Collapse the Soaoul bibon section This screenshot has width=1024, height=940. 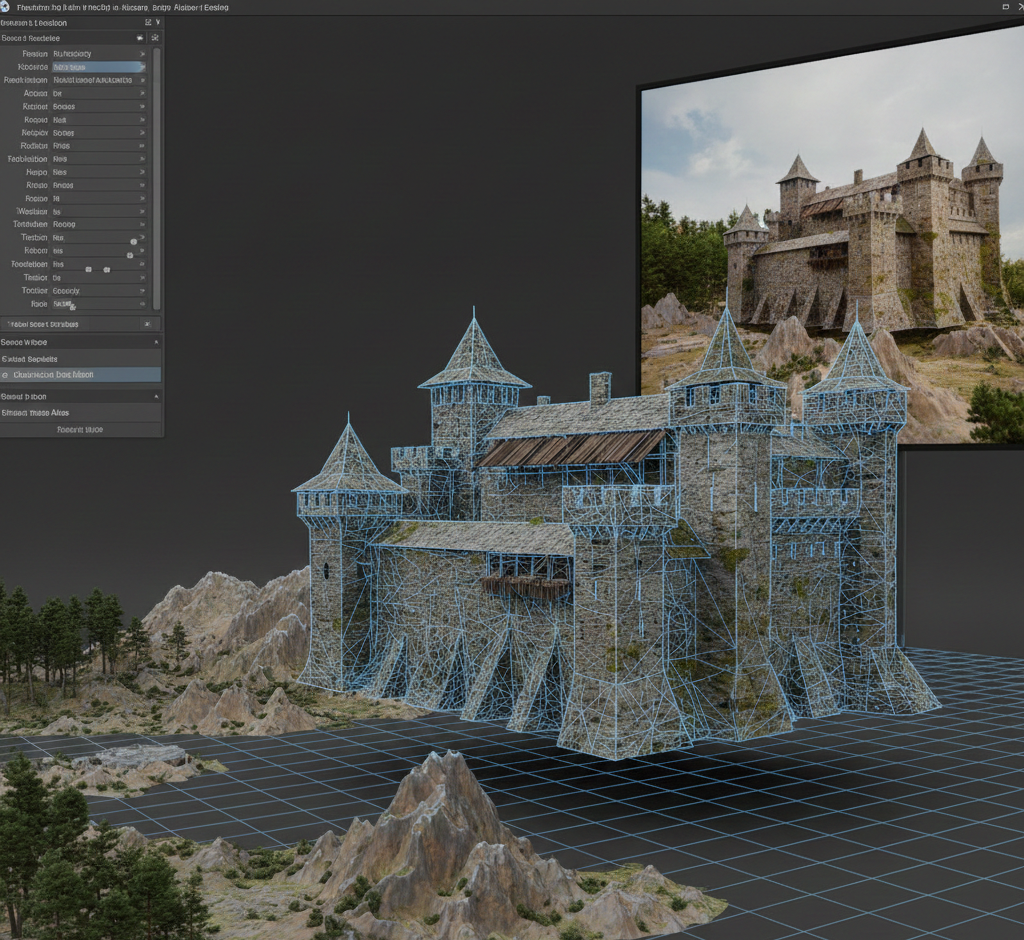coord(155,396)
